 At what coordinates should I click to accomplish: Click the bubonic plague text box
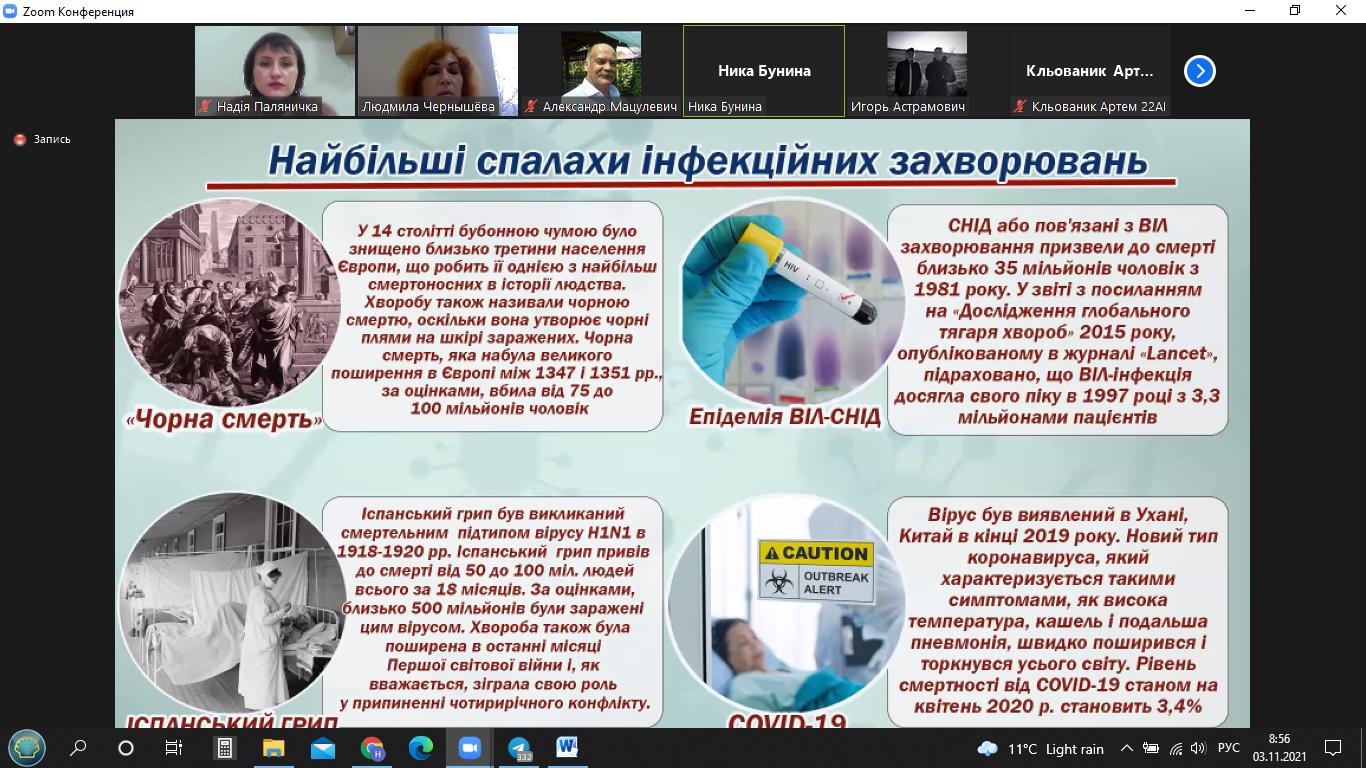click(492, 316)
